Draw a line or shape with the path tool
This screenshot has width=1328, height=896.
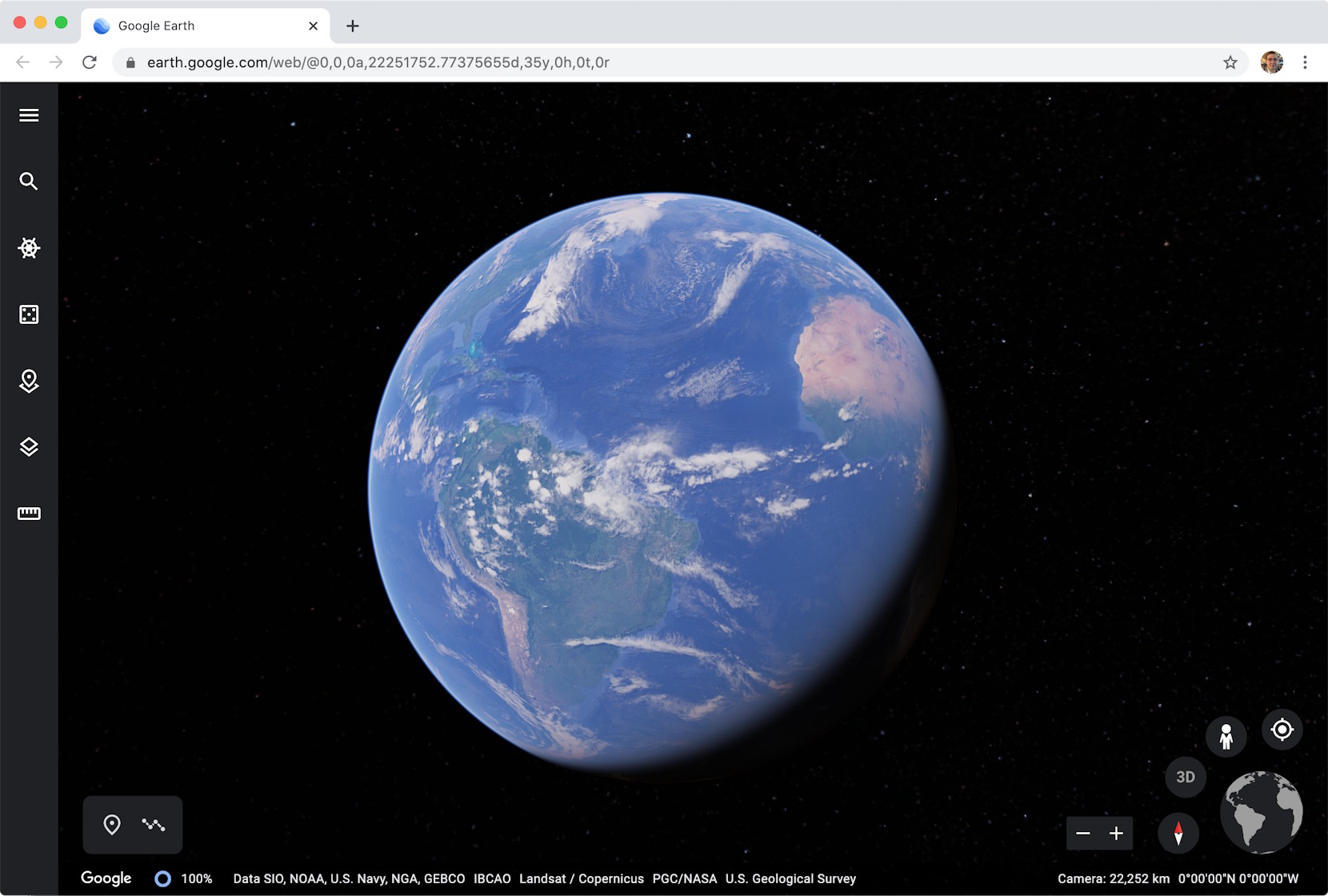(x=154, y=825)
